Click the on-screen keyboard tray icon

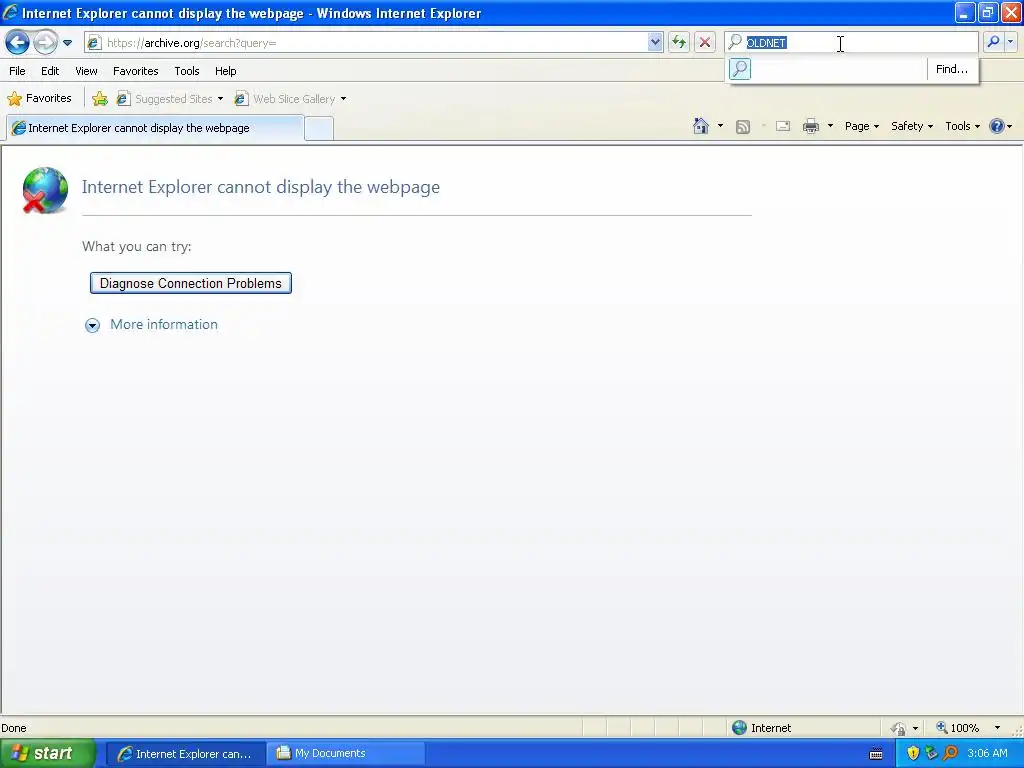tap(876, 754)
